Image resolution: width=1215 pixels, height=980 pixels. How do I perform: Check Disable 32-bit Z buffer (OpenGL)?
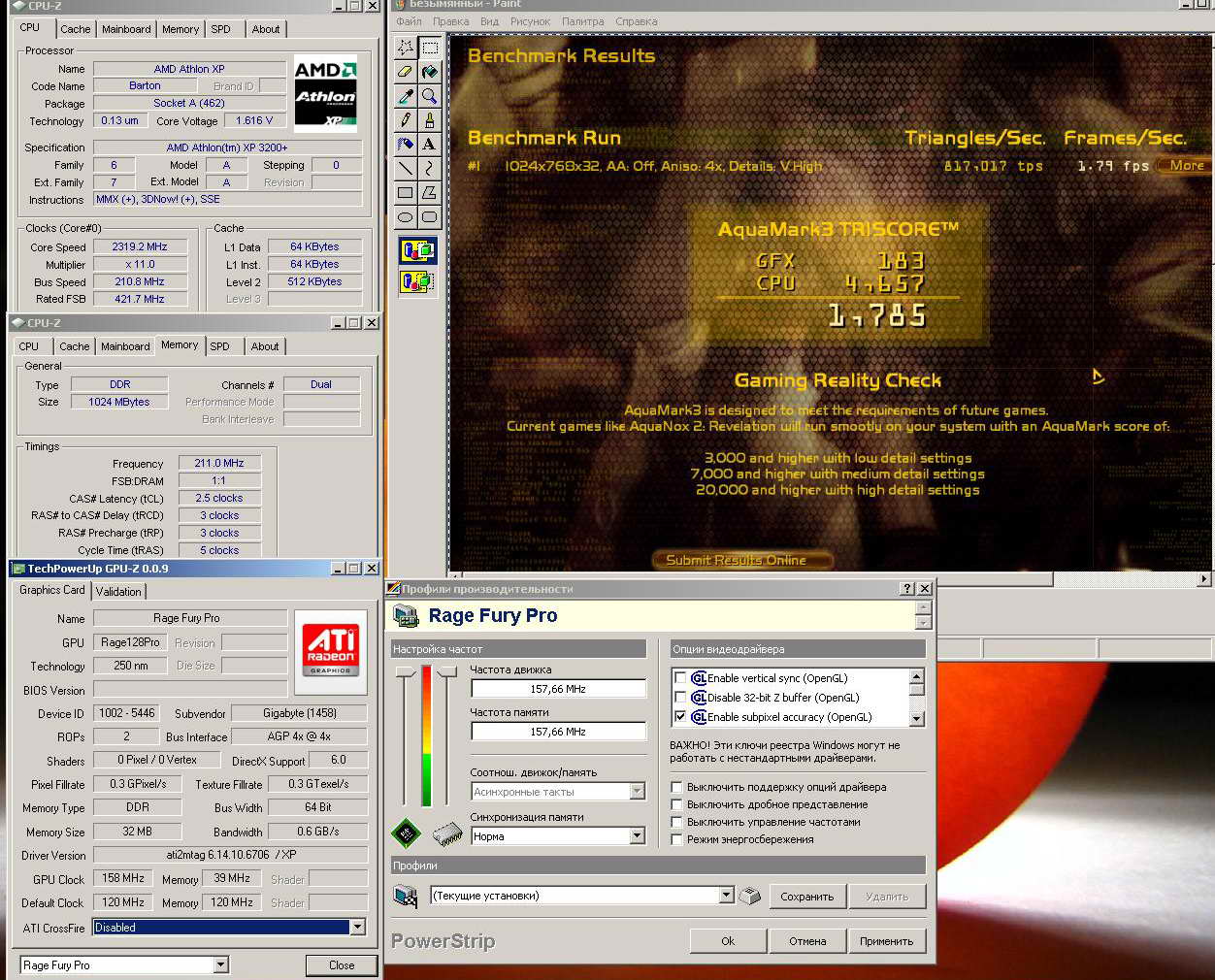(680, 698)
